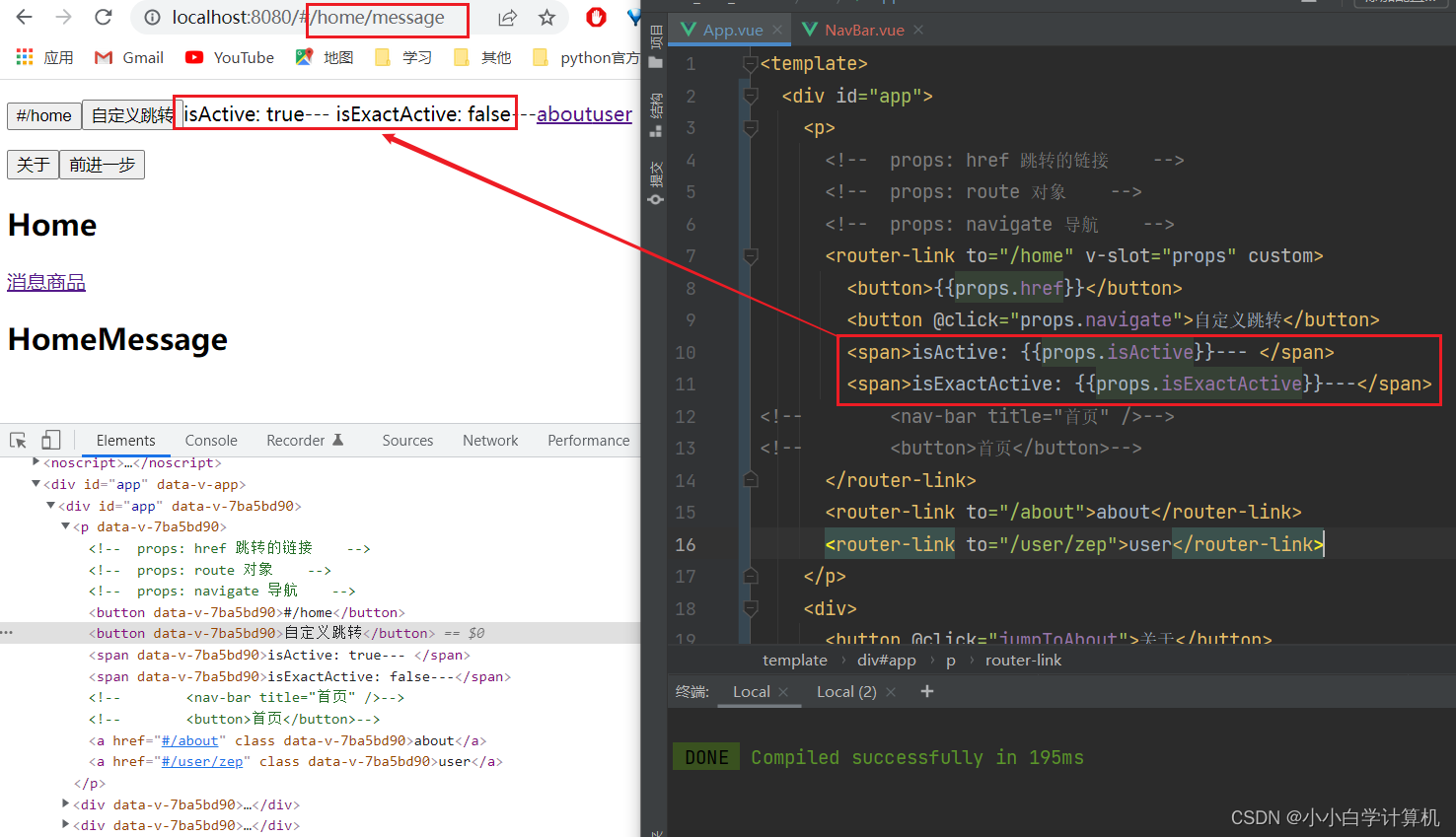Open the Commit (提交) tool window
1456x837 pixels.
(656, 183)
